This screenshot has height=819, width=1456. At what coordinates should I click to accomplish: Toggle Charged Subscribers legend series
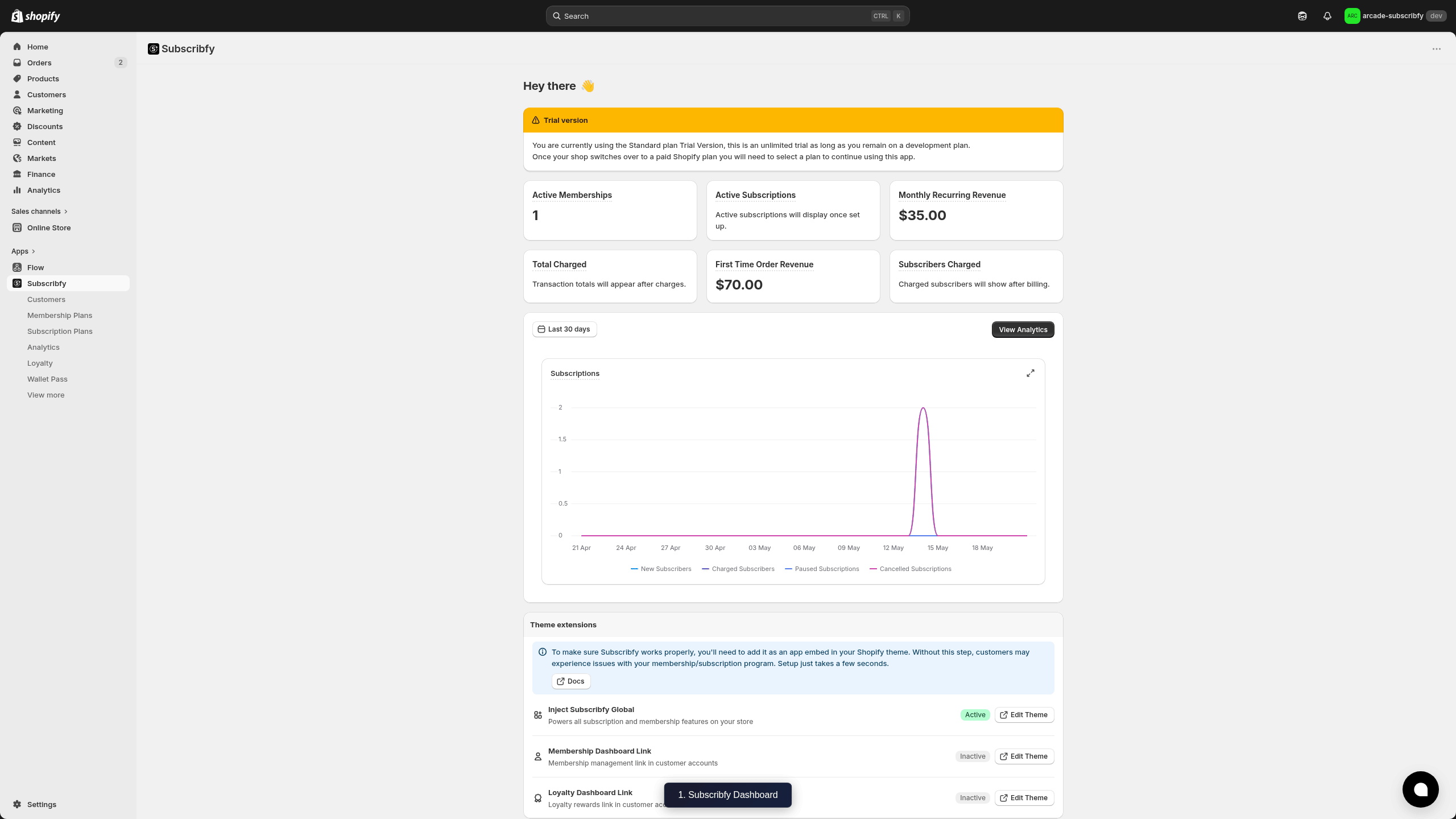click(738, 569)
